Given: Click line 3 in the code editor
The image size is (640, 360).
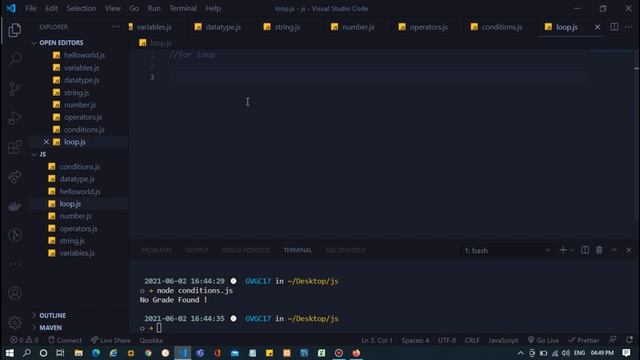Looking at the screenshot, I should (378, 77).
